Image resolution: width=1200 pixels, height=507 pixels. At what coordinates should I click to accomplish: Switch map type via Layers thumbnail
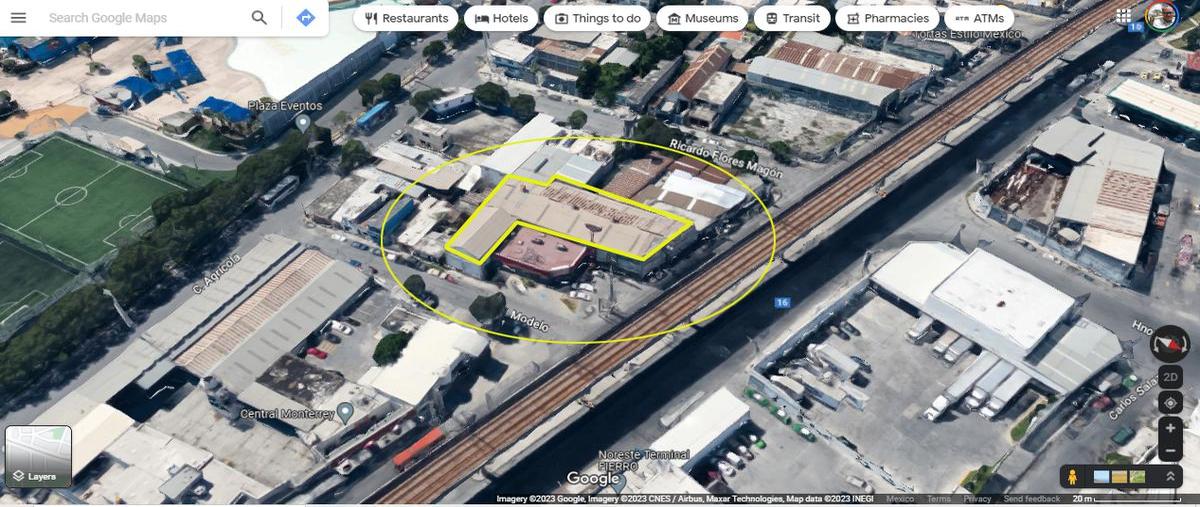point(38,457)
